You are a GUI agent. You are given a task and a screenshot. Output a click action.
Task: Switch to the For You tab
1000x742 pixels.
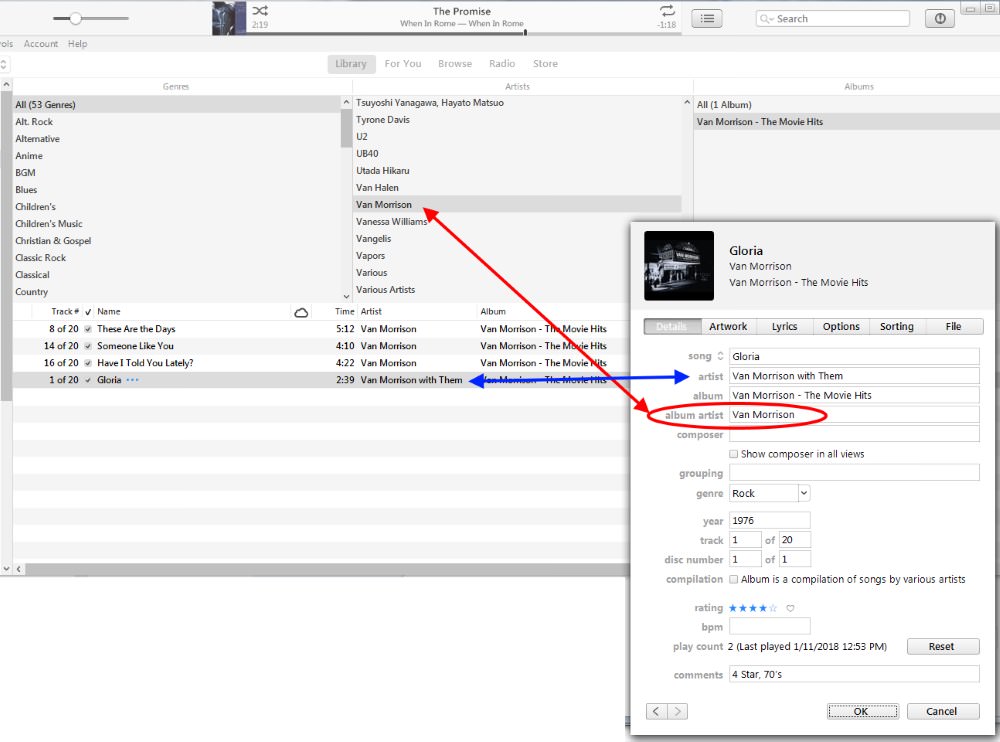pyautogui.click(x=403, y=64)
